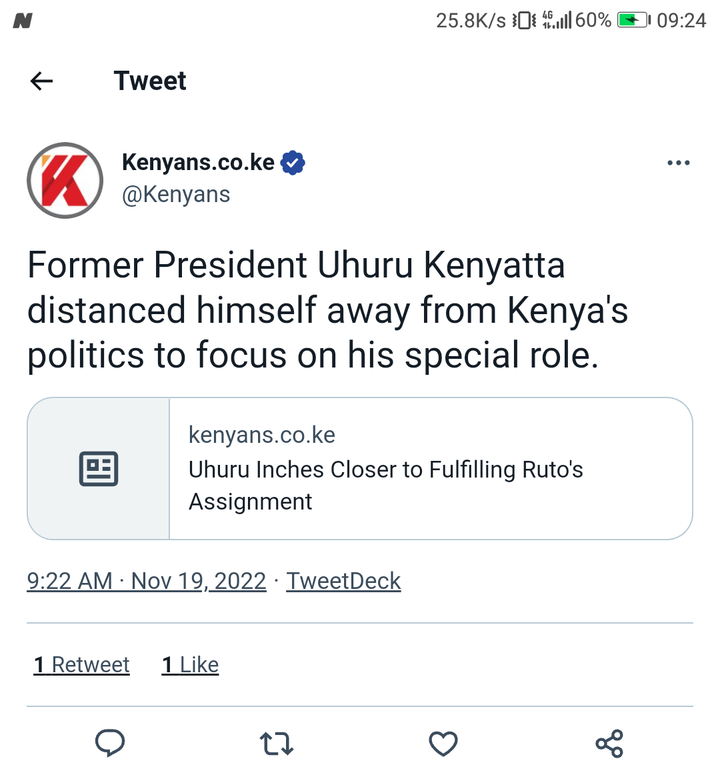Image resolution: width=720 pixels, height=777 pixels.
Task: Open Kenyans.co.ke profile picture
Action: pyautogui.click(x=65, y=180)
